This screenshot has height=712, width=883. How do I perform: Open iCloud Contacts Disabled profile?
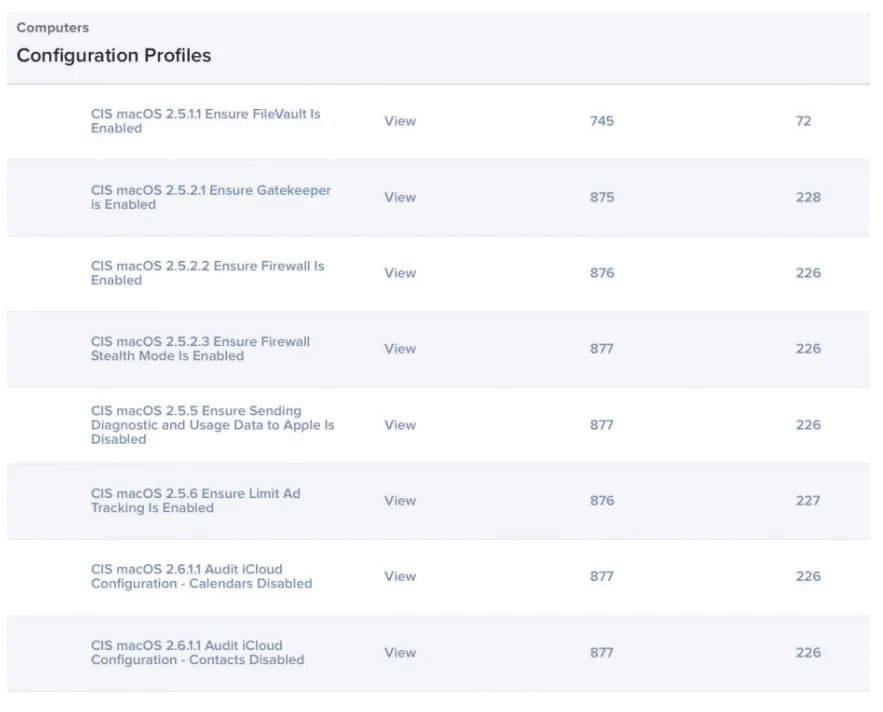coord(197,652)
